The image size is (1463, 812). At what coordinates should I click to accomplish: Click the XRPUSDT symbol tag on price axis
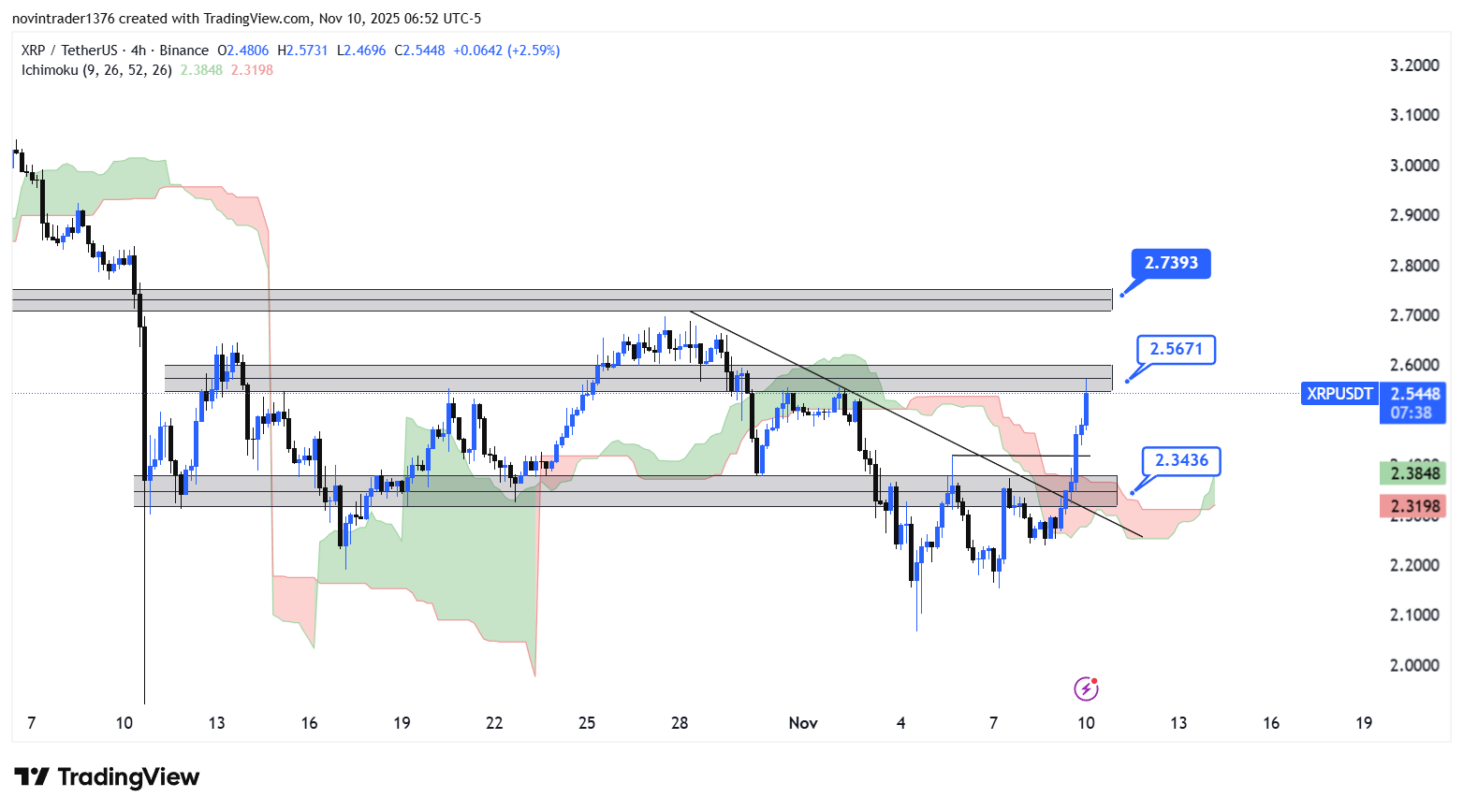pos(1339,394)
